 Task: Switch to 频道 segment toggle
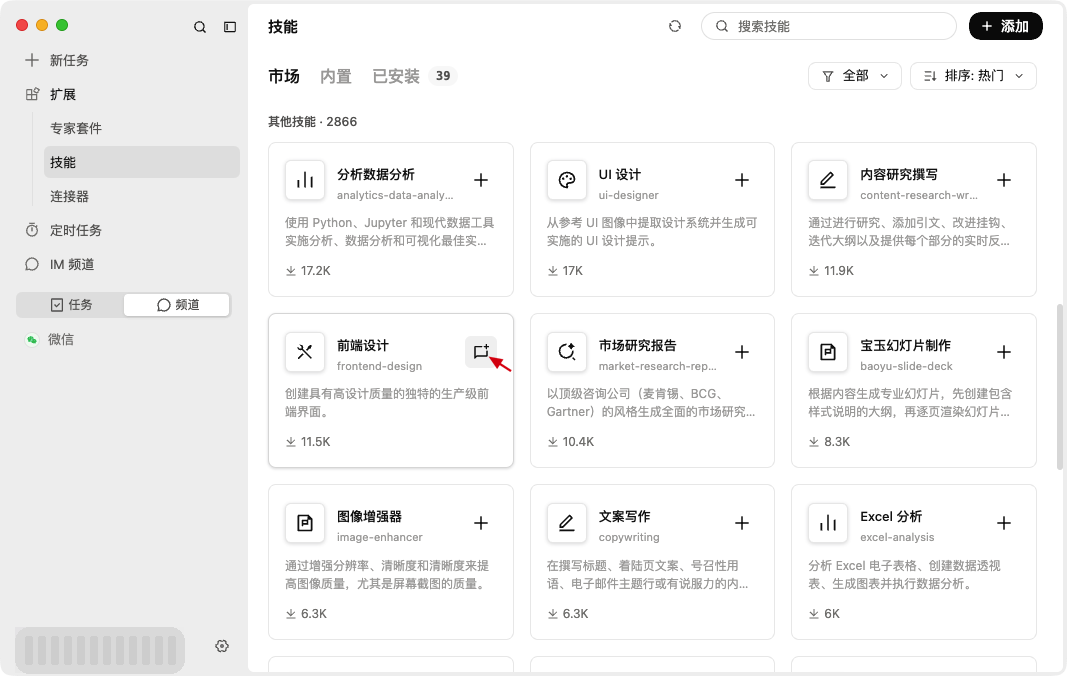coord(177,305)
